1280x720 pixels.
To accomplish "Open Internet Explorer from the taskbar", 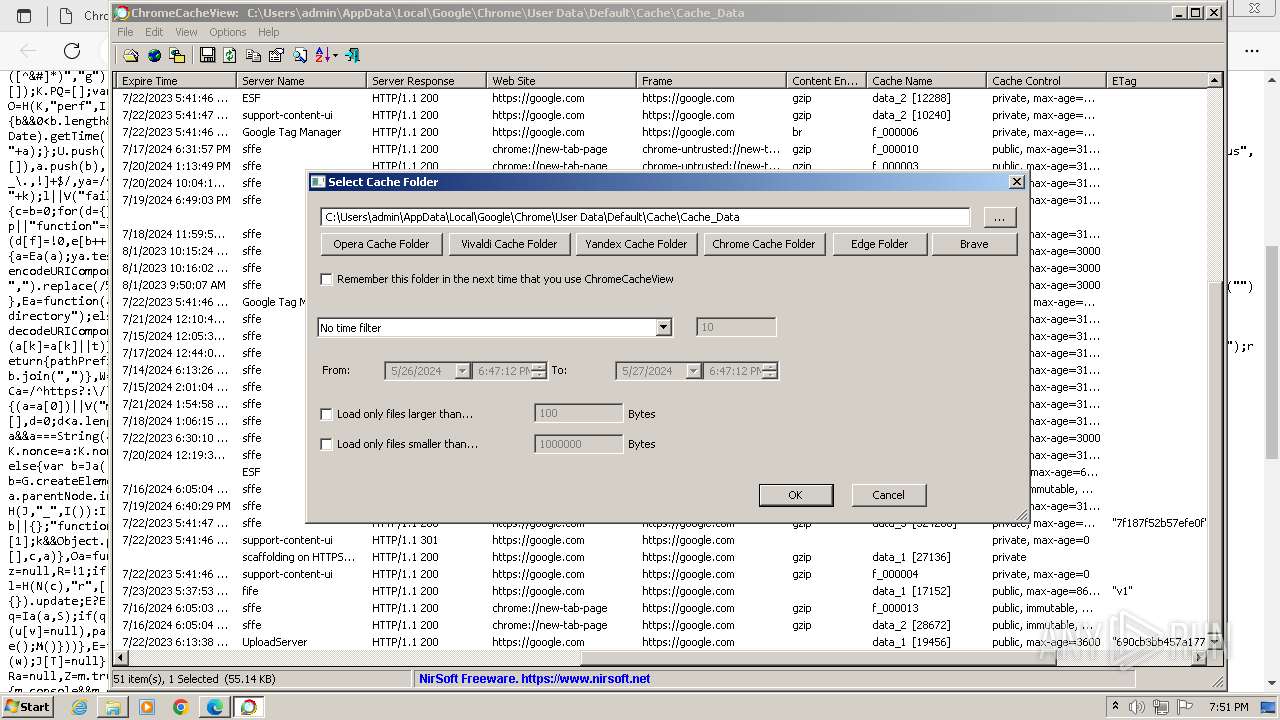I will point(79,707).
